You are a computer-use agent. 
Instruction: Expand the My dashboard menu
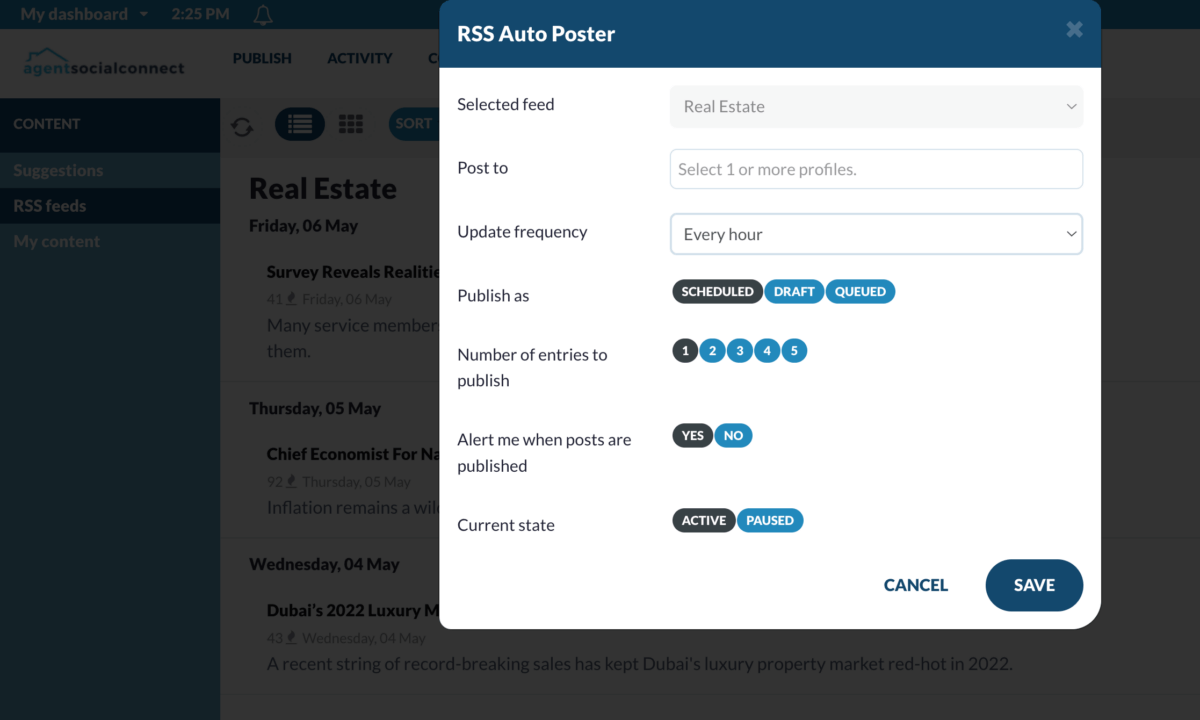click(84, 14)
